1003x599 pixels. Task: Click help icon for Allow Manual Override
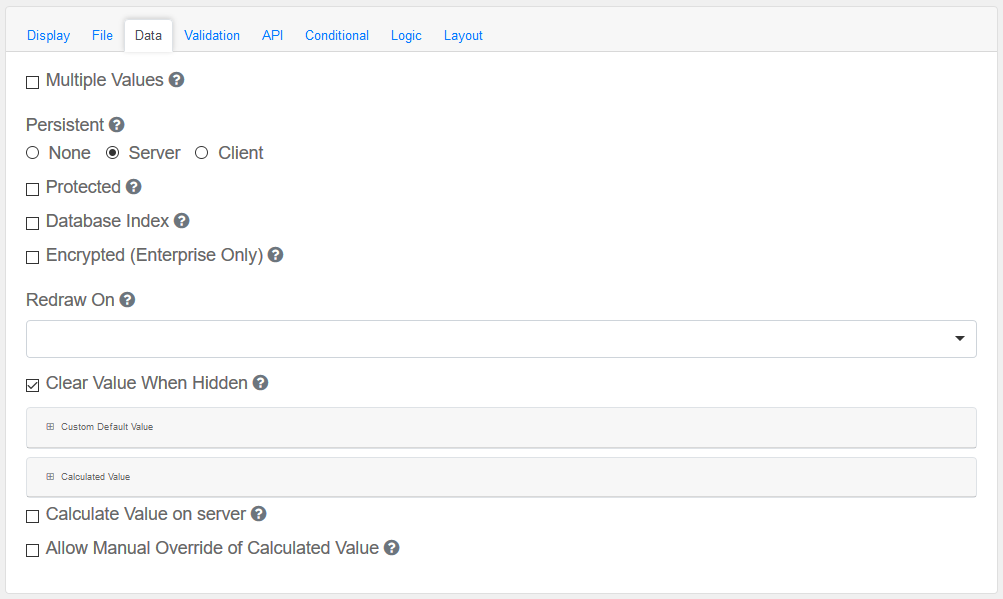[x=392, y=548]
